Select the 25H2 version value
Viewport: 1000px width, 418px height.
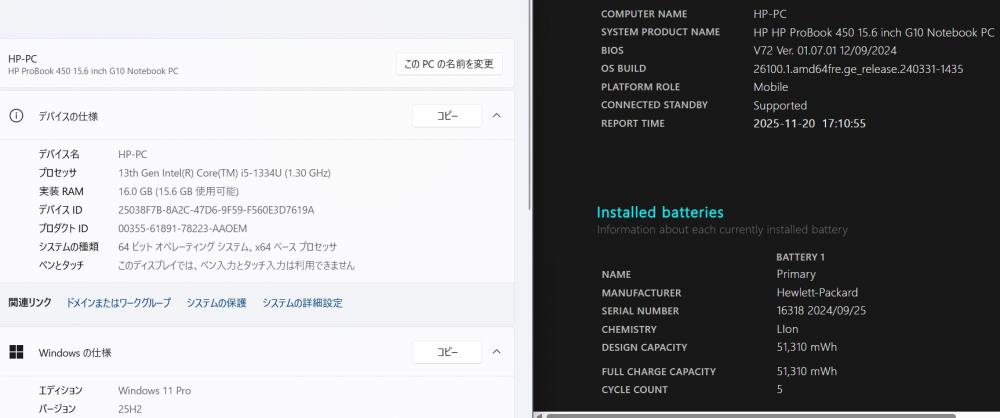tap(129, 409)
